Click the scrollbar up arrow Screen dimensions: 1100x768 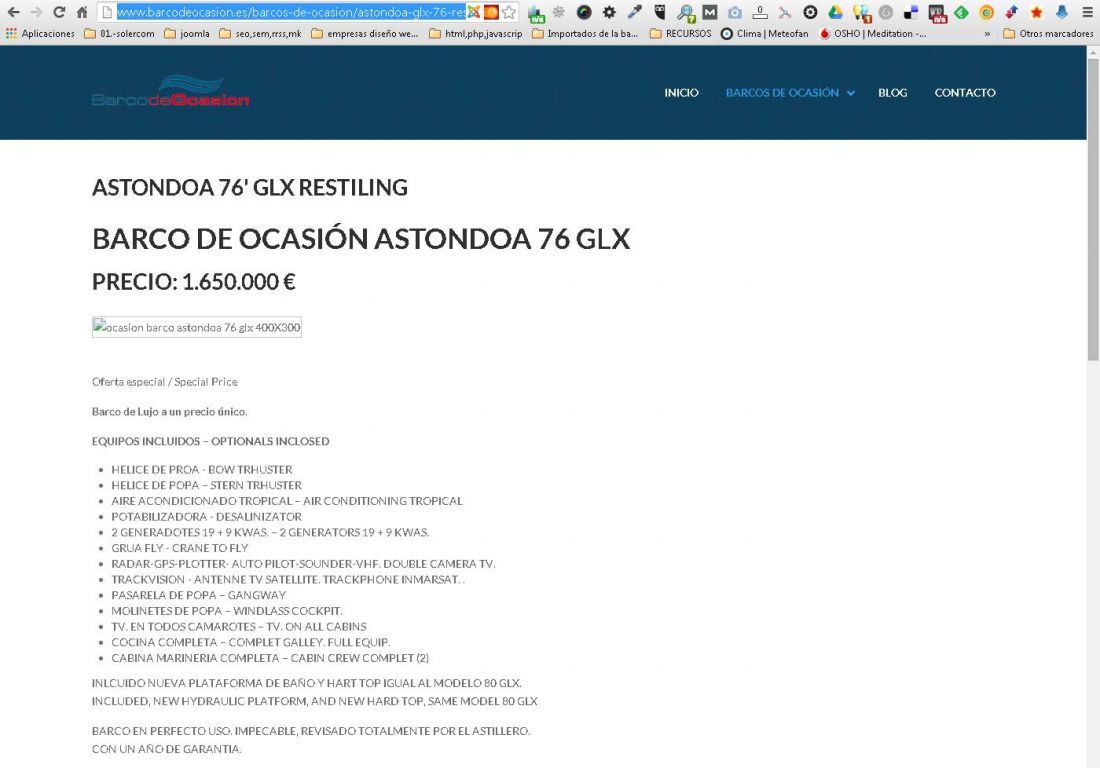1093,52
